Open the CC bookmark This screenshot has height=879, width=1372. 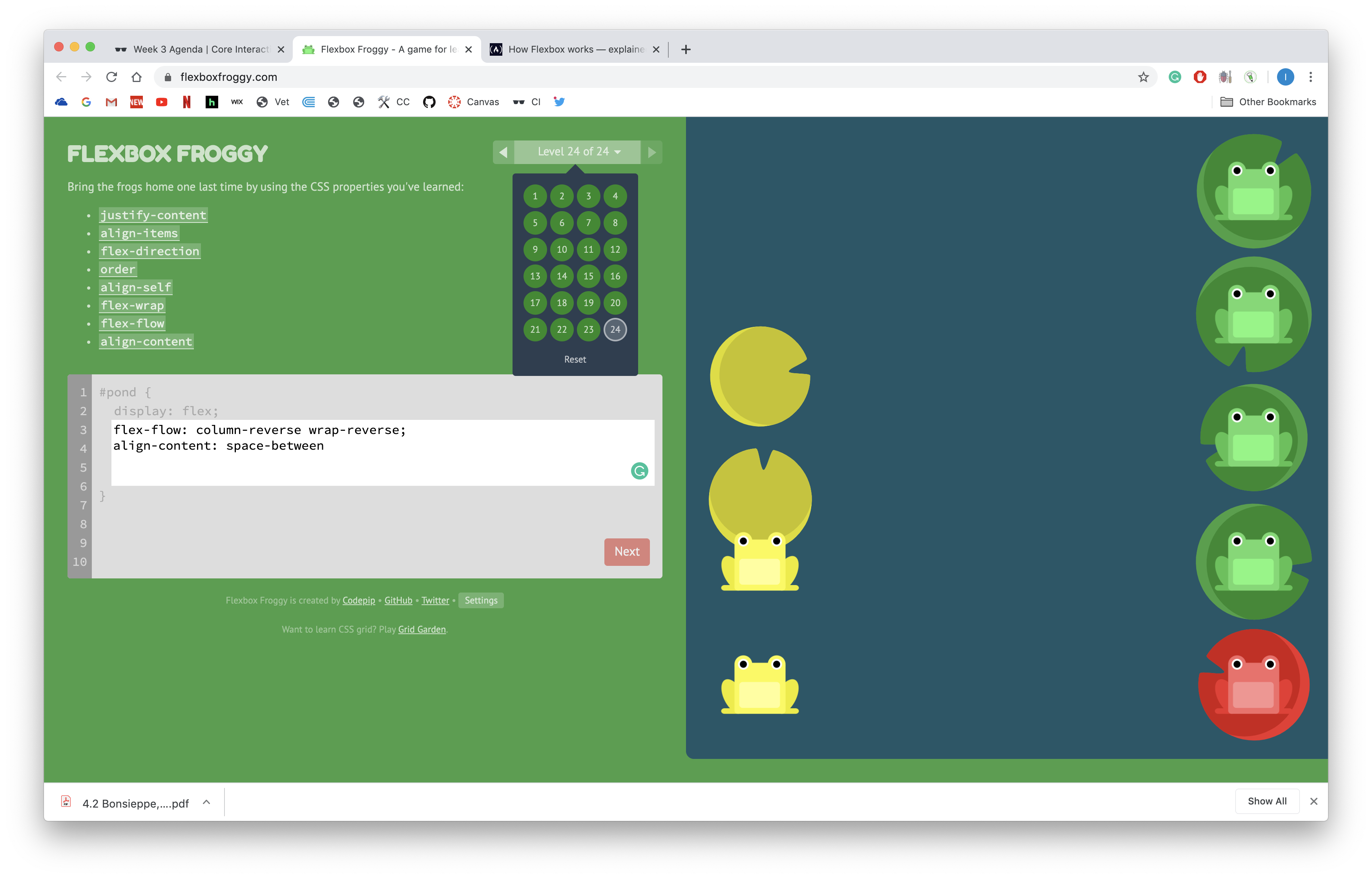tap(394, 102)
